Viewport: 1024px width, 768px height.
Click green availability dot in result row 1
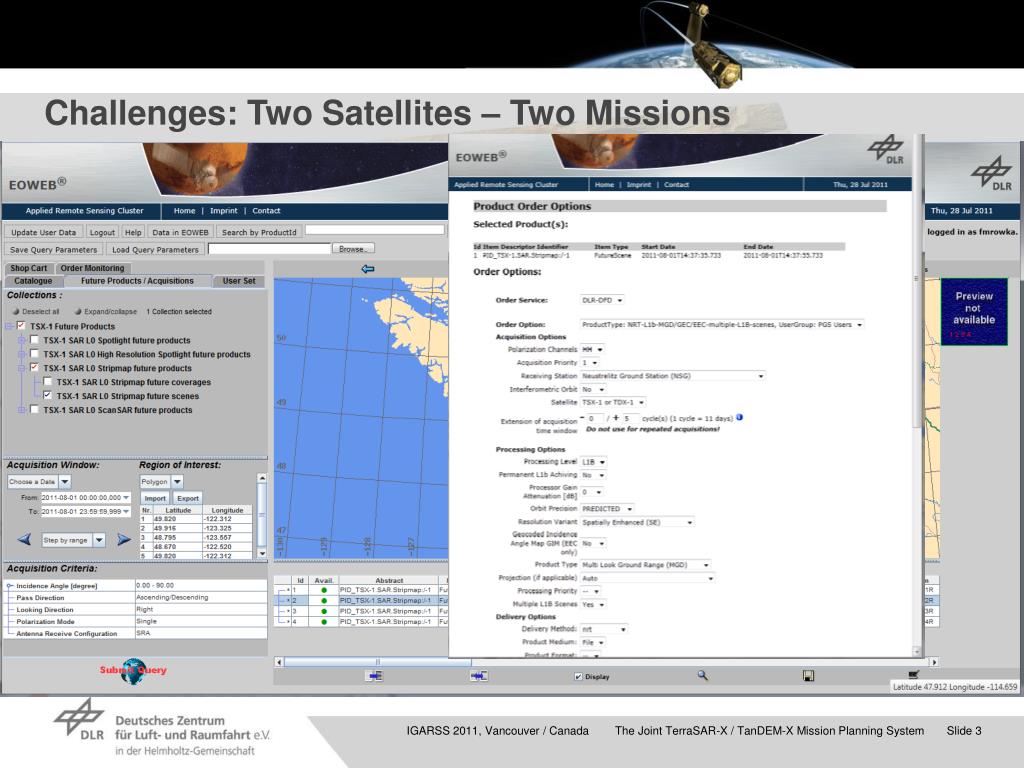[x=324, y=590]
